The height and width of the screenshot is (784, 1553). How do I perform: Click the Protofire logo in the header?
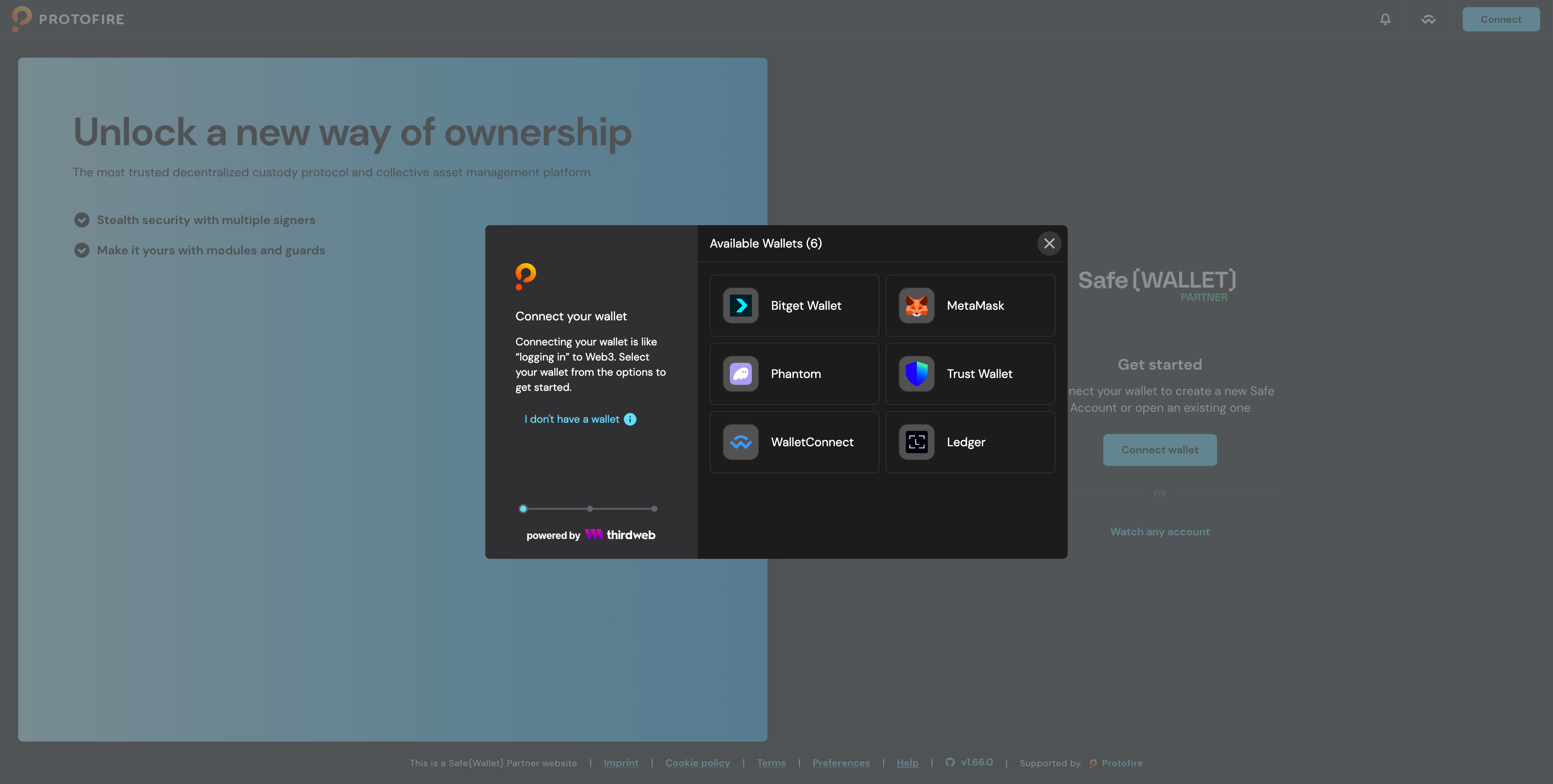pyautogui.click(x=67, y=19)
